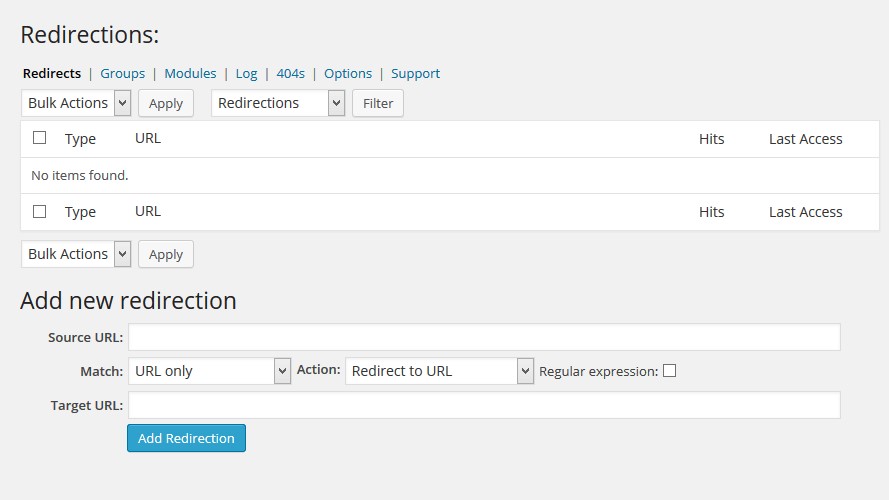The image size is (889, 500).
Task: Open the Modules tab
Action: click(x=190, y=73)
